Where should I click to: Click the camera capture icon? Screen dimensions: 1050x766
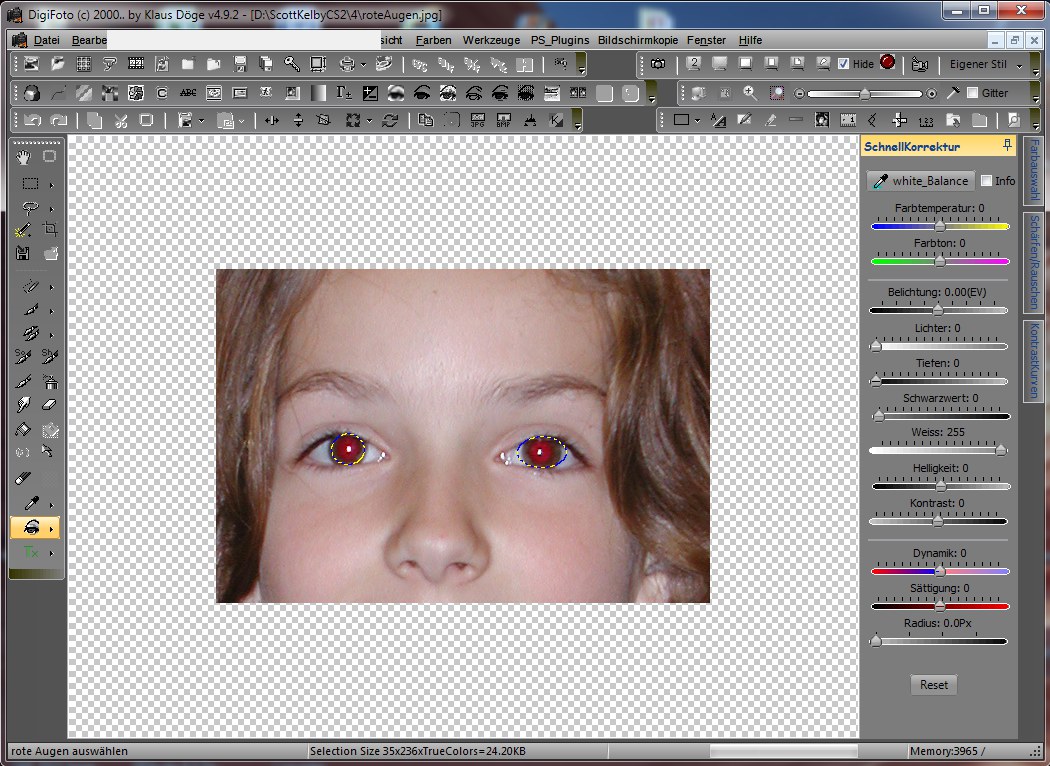[658, 64]
